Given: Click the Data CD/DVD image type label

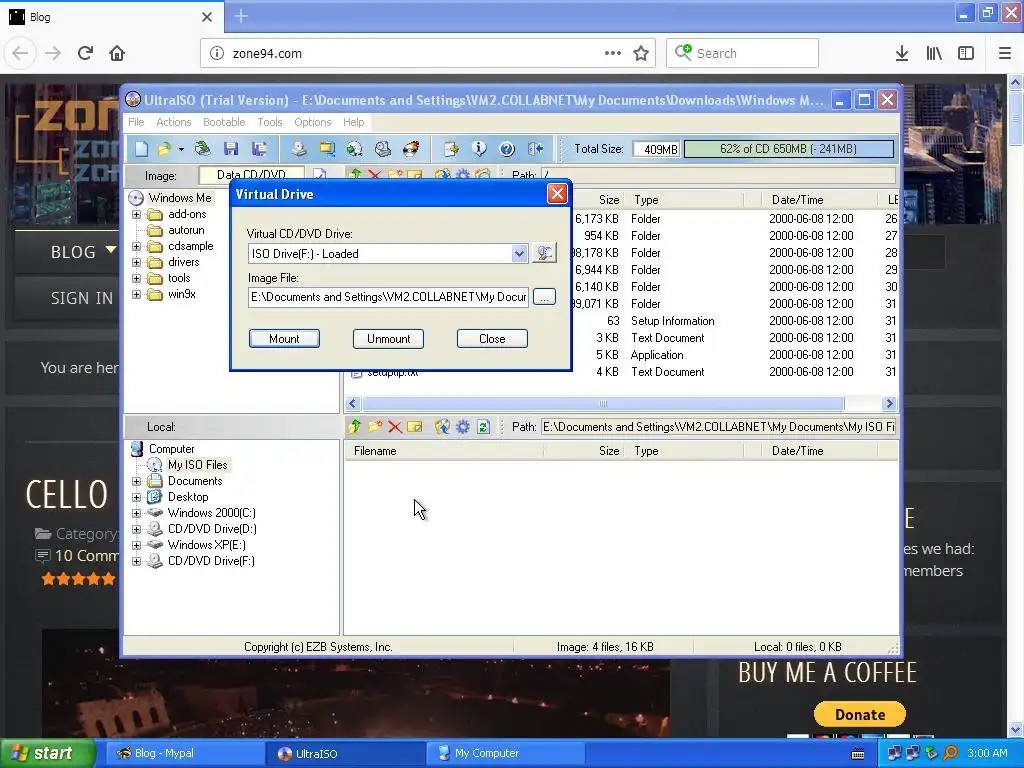Looking at the screenshot, I should pyautogui.click(x=251, y=175).
